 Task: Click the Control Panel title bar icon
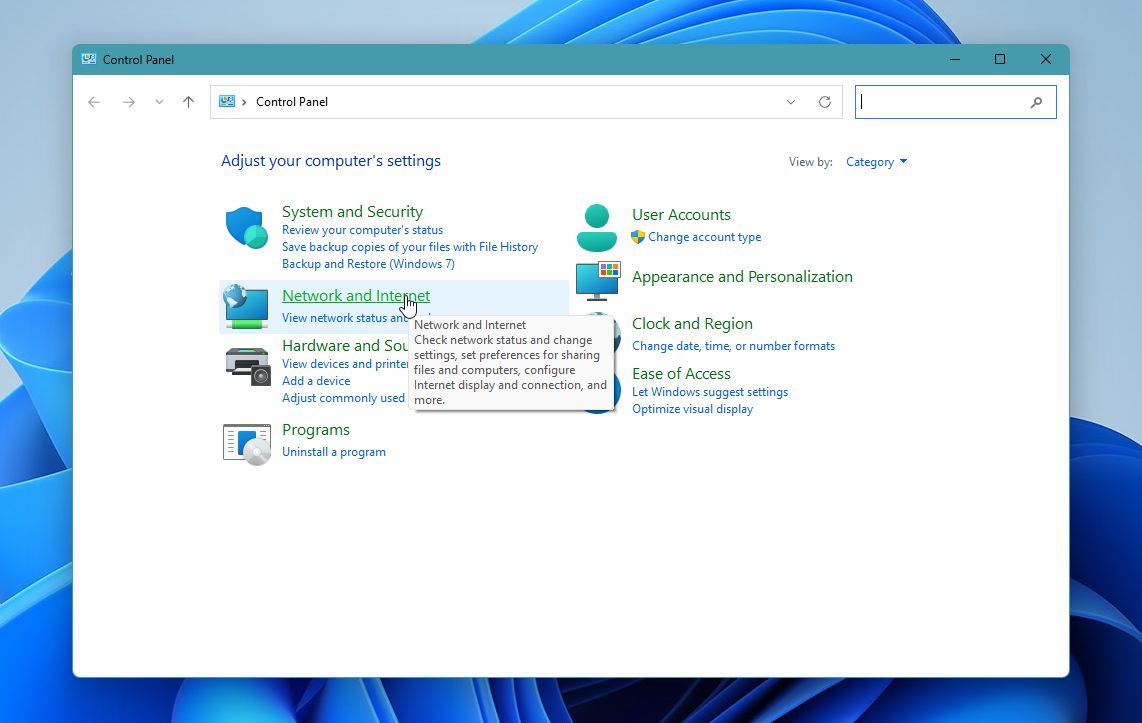[89, 59]
